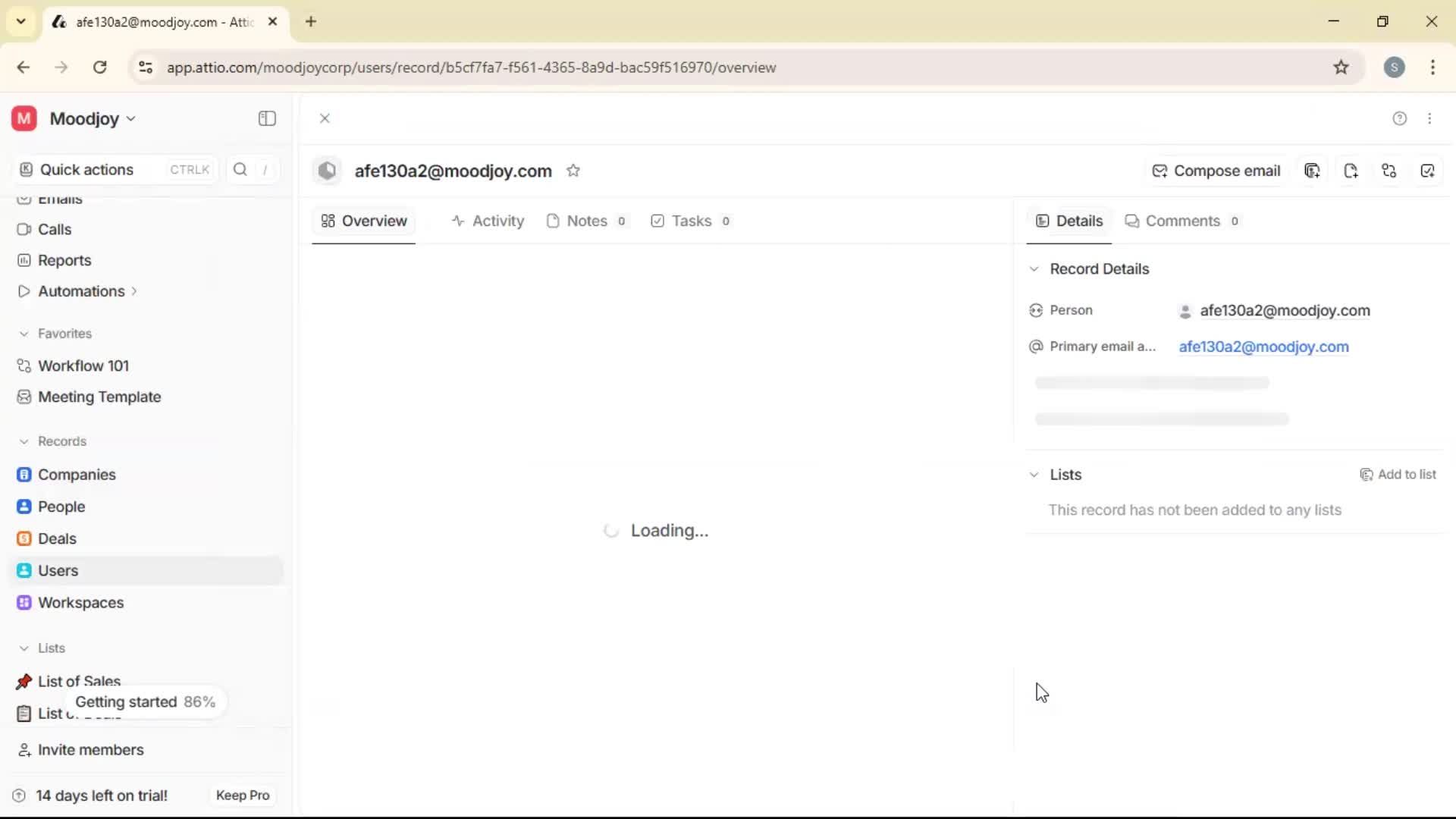Open search with the magnifier icon

click(x=240, y=169)
